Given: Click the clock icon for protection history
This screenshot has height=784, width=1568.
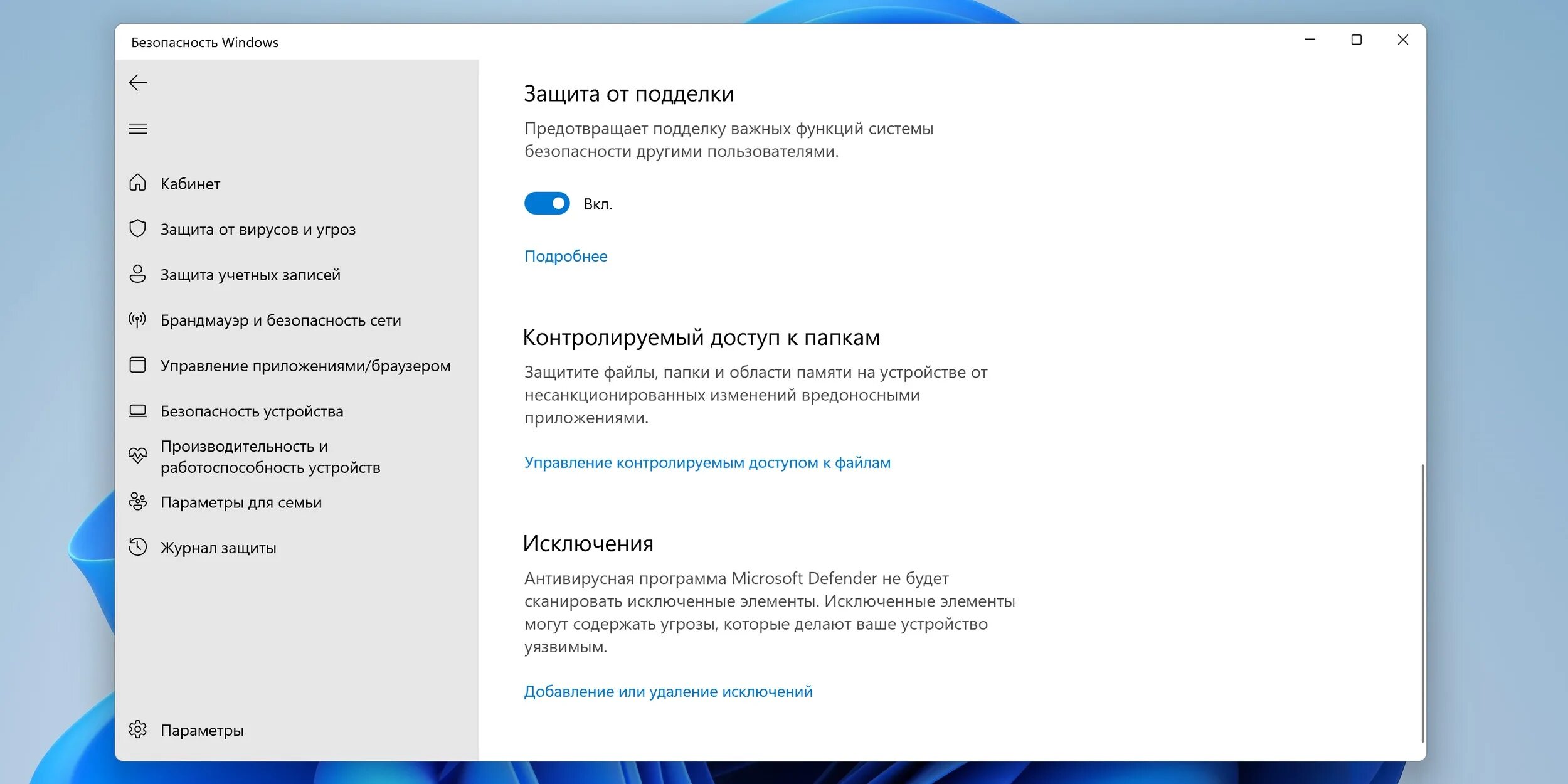Looking at the screenshot, I should click(137, 547).
